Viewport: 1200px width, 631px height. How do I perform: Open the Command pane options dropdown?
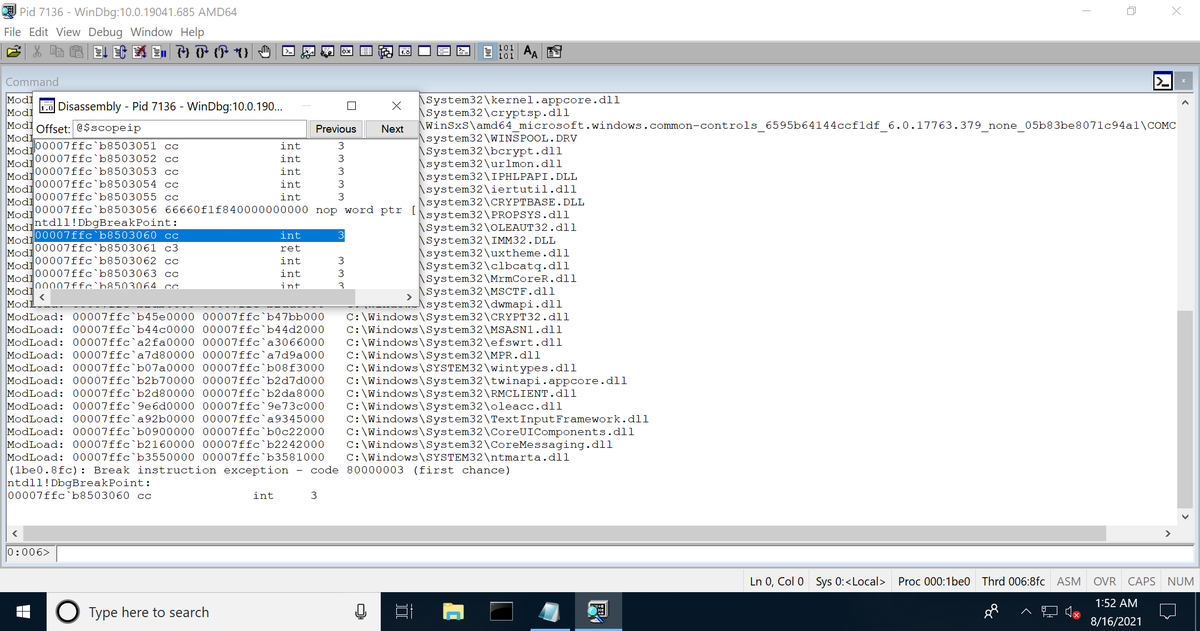(x=1162, y=79)
